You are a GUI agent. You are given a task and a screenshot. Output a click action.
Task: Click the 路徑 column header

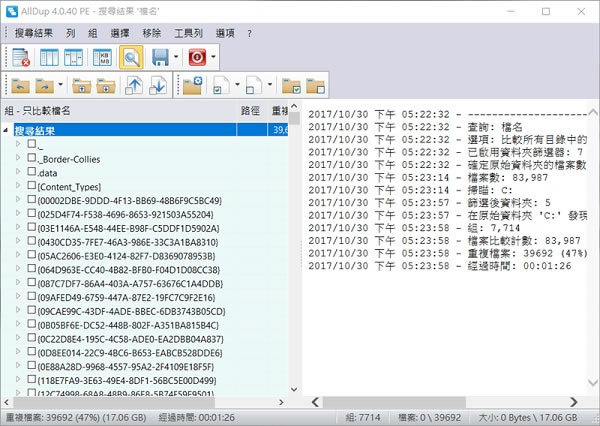[x=251, y=111]
